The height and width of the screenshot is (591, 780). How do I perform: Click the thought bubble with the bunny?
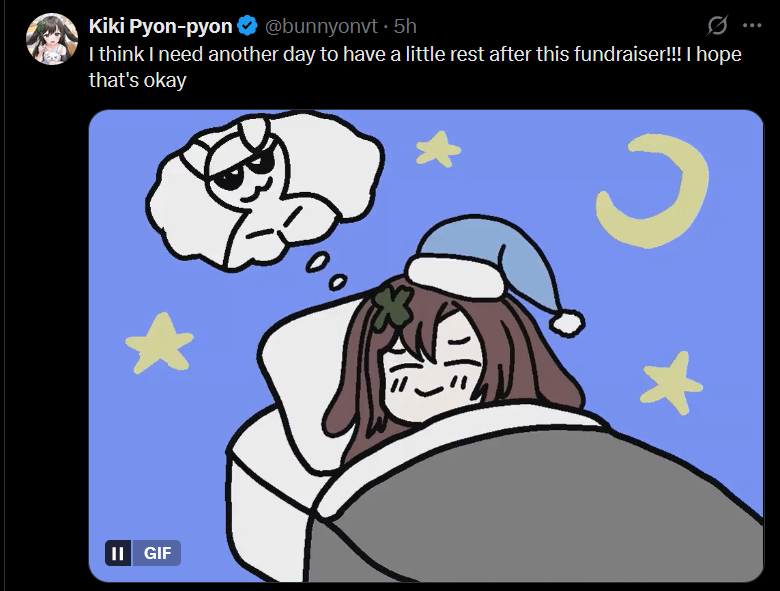[x=264, y=192]
